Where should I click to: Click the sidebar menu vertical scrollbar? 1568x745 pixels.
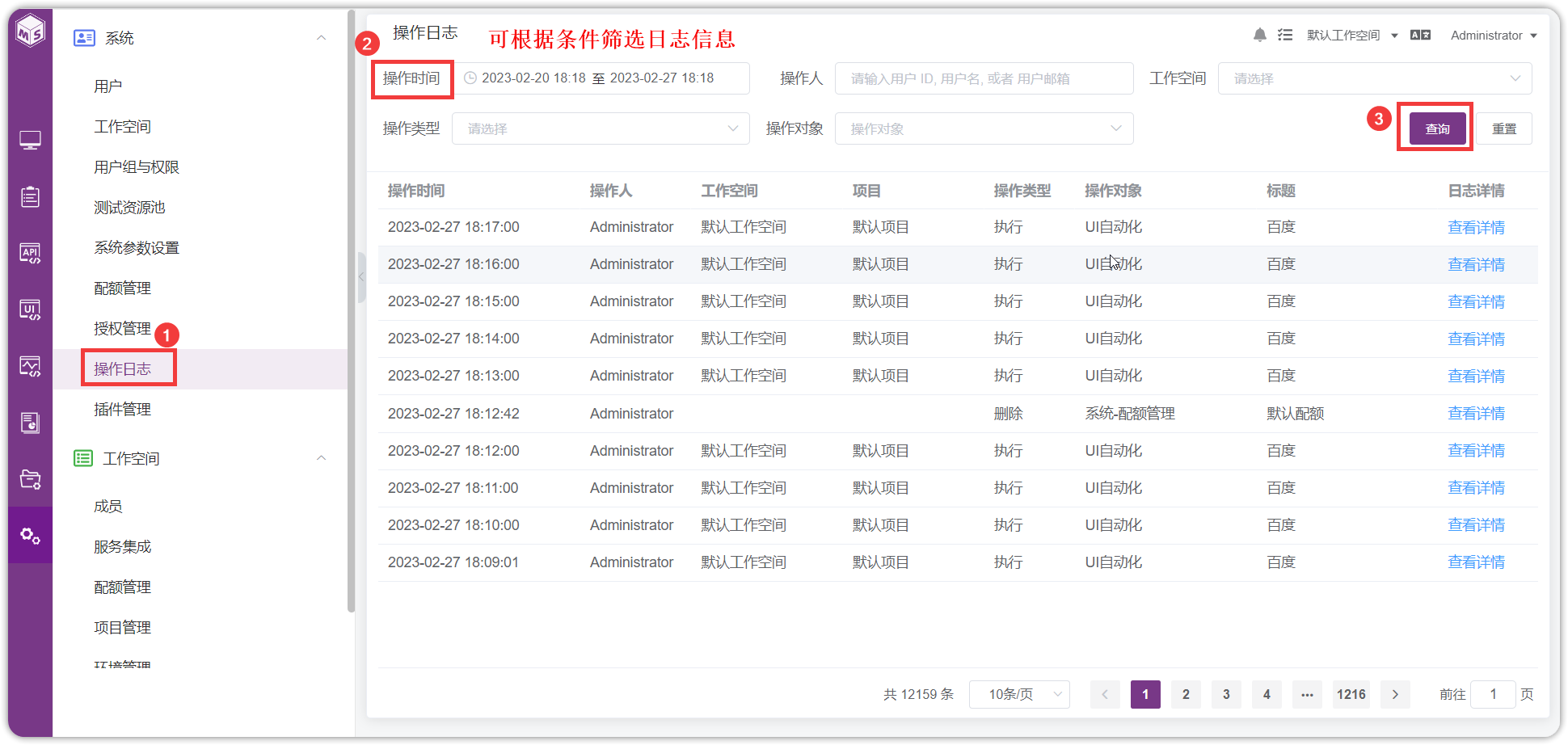tap(351, 311)
